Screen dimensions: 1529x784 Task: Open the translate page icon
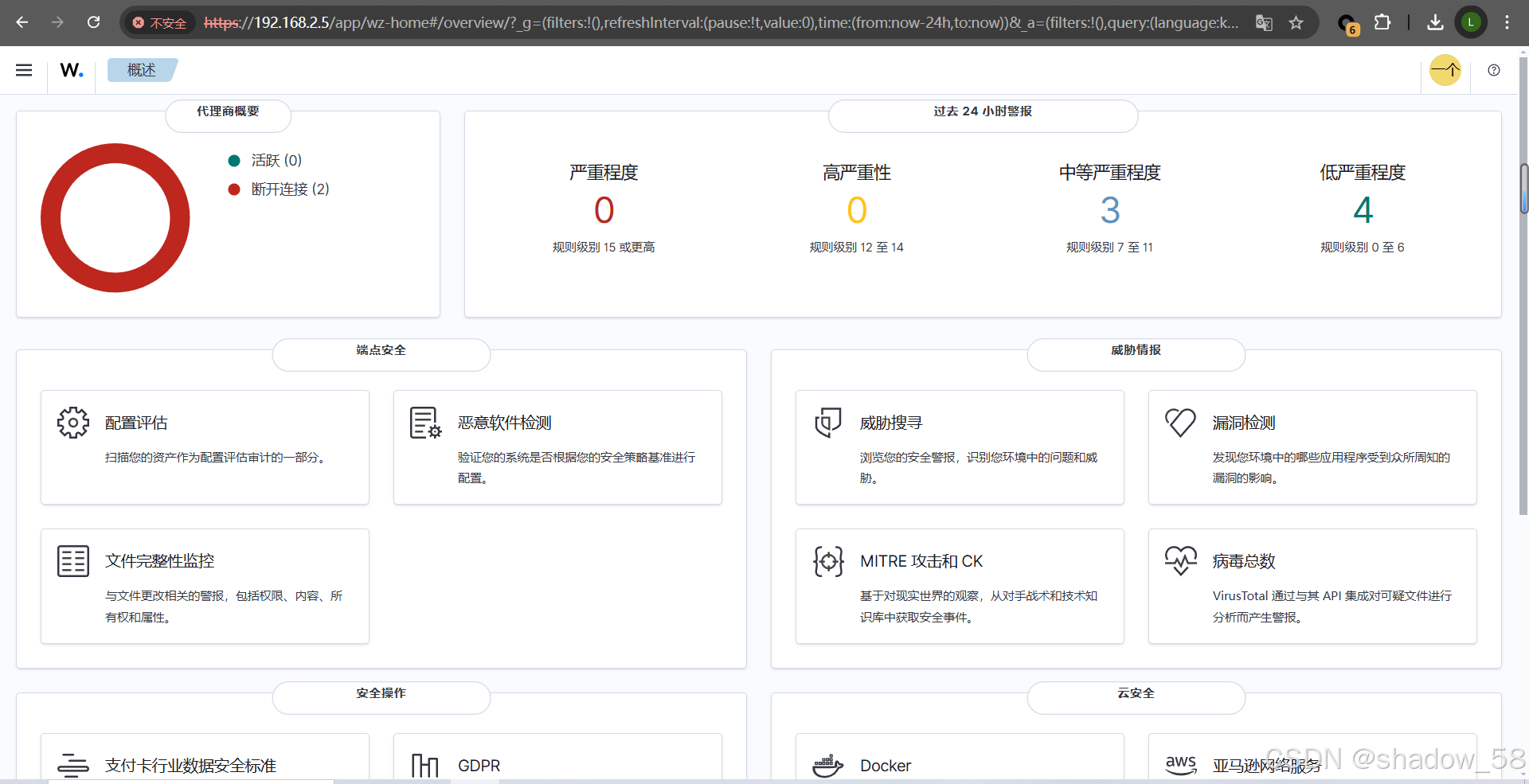coord(1264,23)
